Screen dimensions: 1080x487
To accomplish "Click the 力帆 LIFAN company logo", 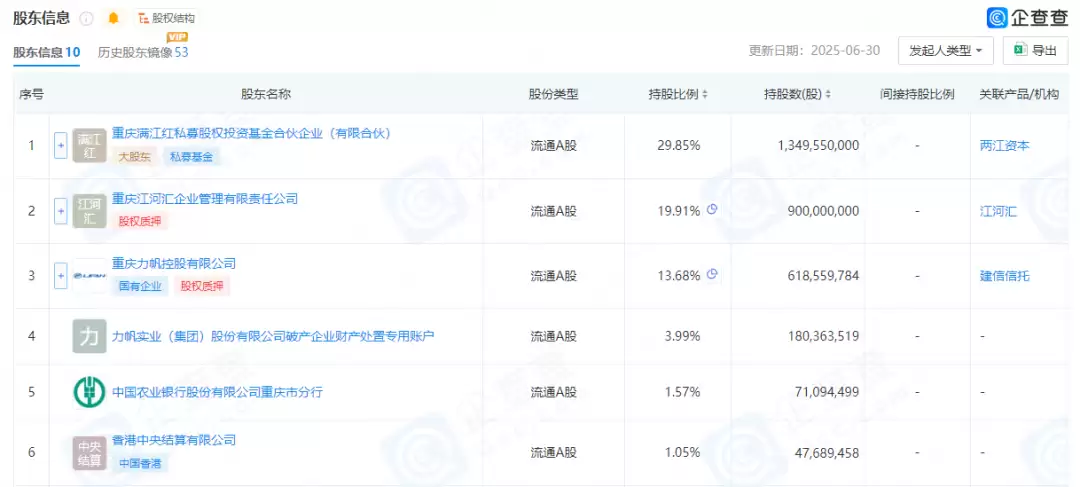I will 89,276.
